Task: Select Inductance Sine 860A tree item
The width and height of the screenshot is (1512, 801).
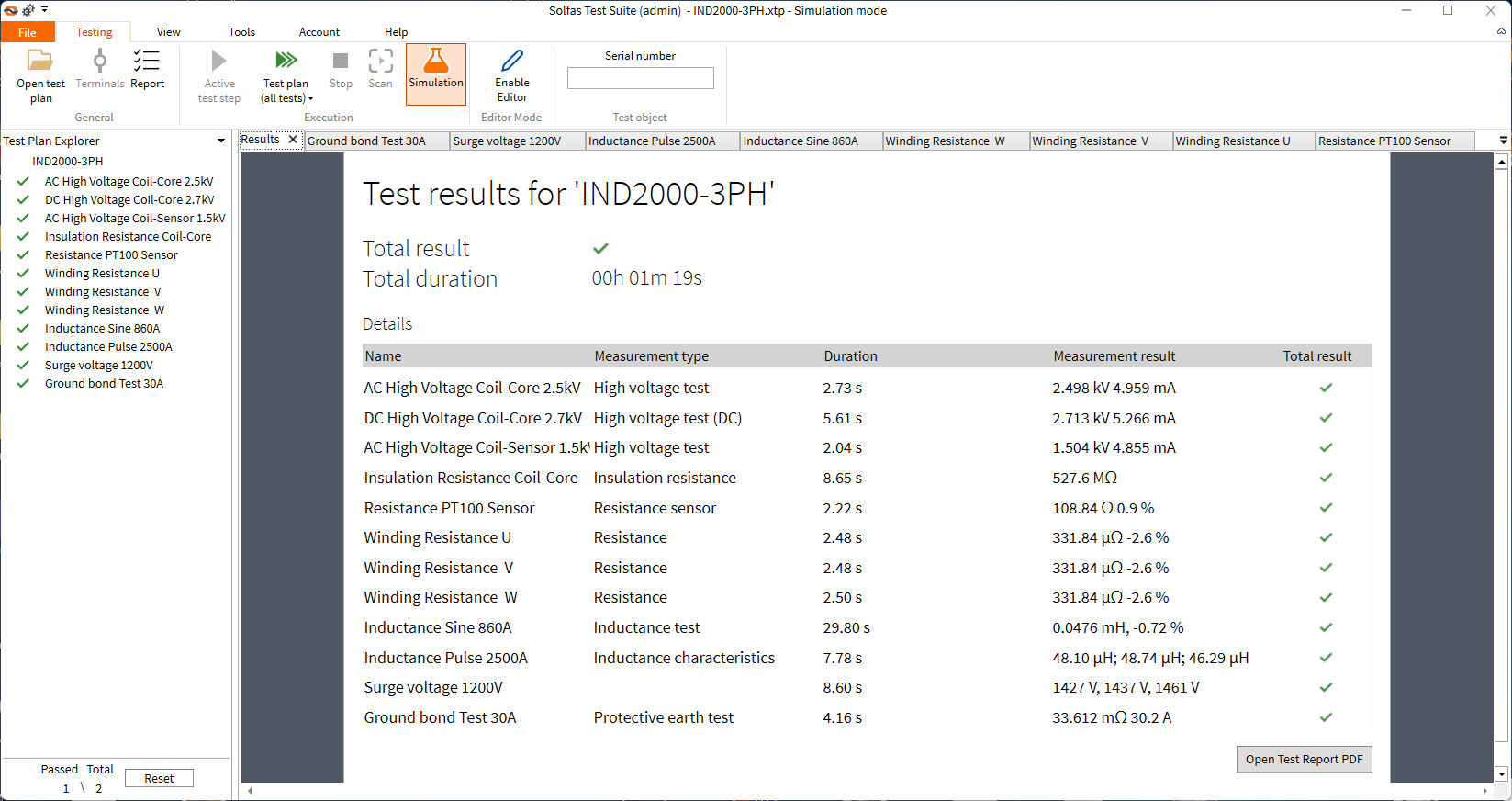Action: [102, 328]
